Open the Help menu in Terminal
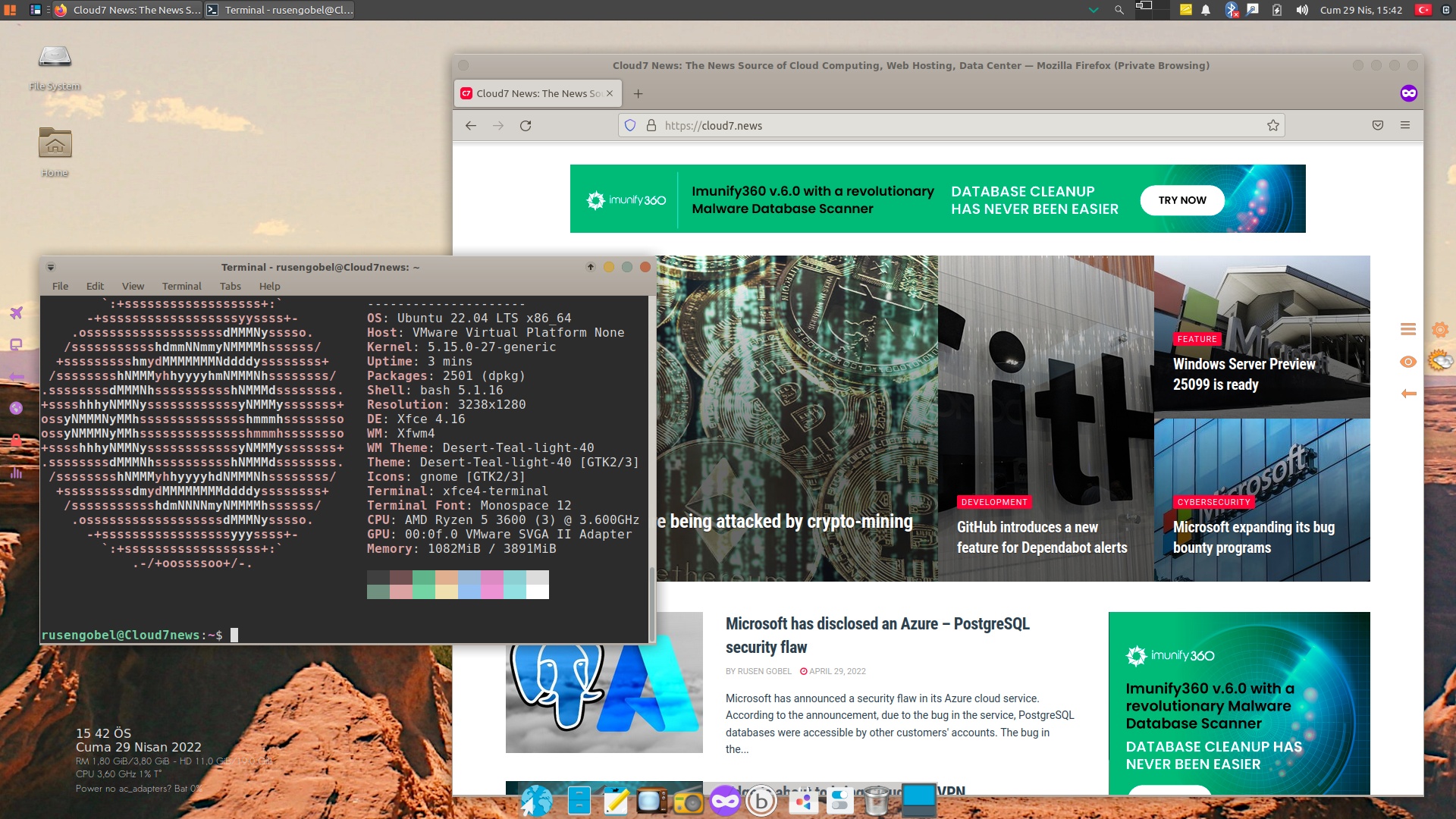Viewport: 1456px width, 819px height. [x=269, y=286]
